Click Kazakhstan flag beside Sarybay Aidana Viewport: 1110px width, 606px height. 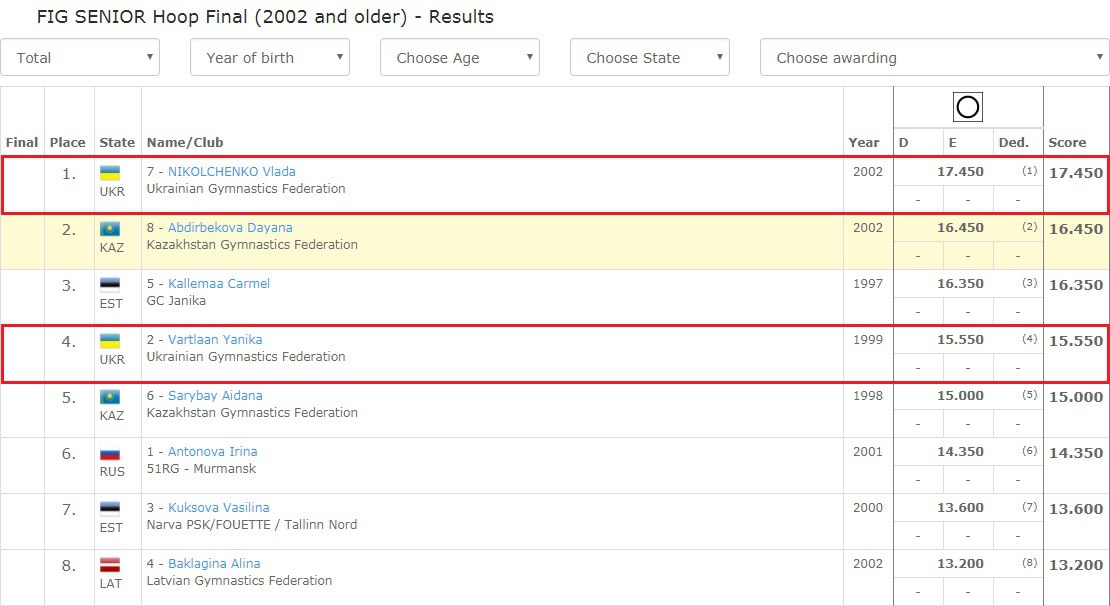pyautogui.click(x=112, y=397)
